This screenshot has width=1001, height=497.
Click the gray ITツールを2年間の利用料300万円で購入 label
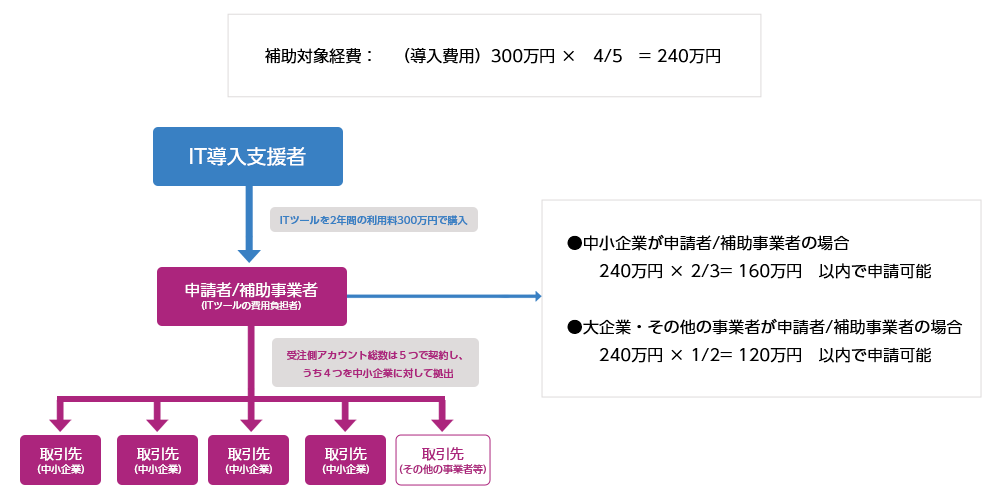[x=374, y=219]
